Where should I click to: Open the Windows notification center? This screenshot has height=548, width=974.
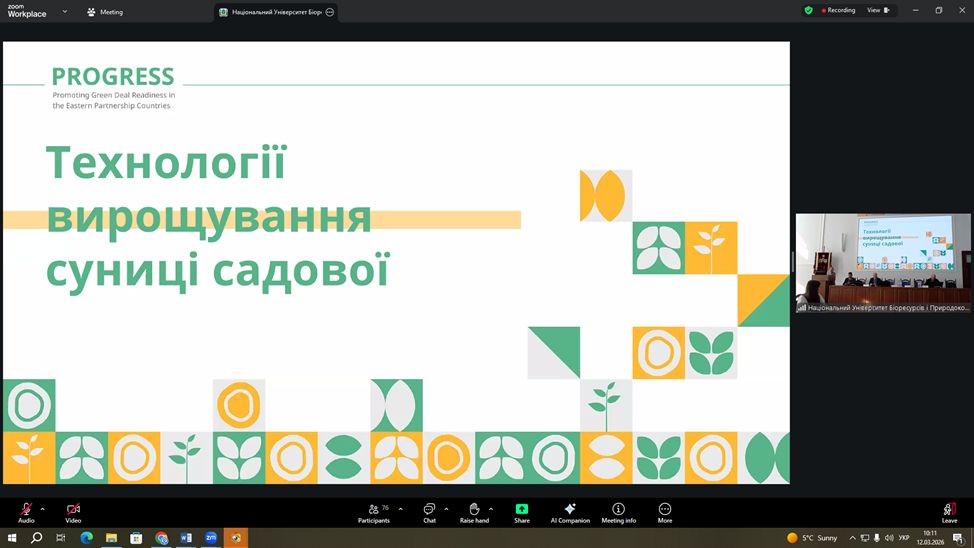[x=958, y=538]
